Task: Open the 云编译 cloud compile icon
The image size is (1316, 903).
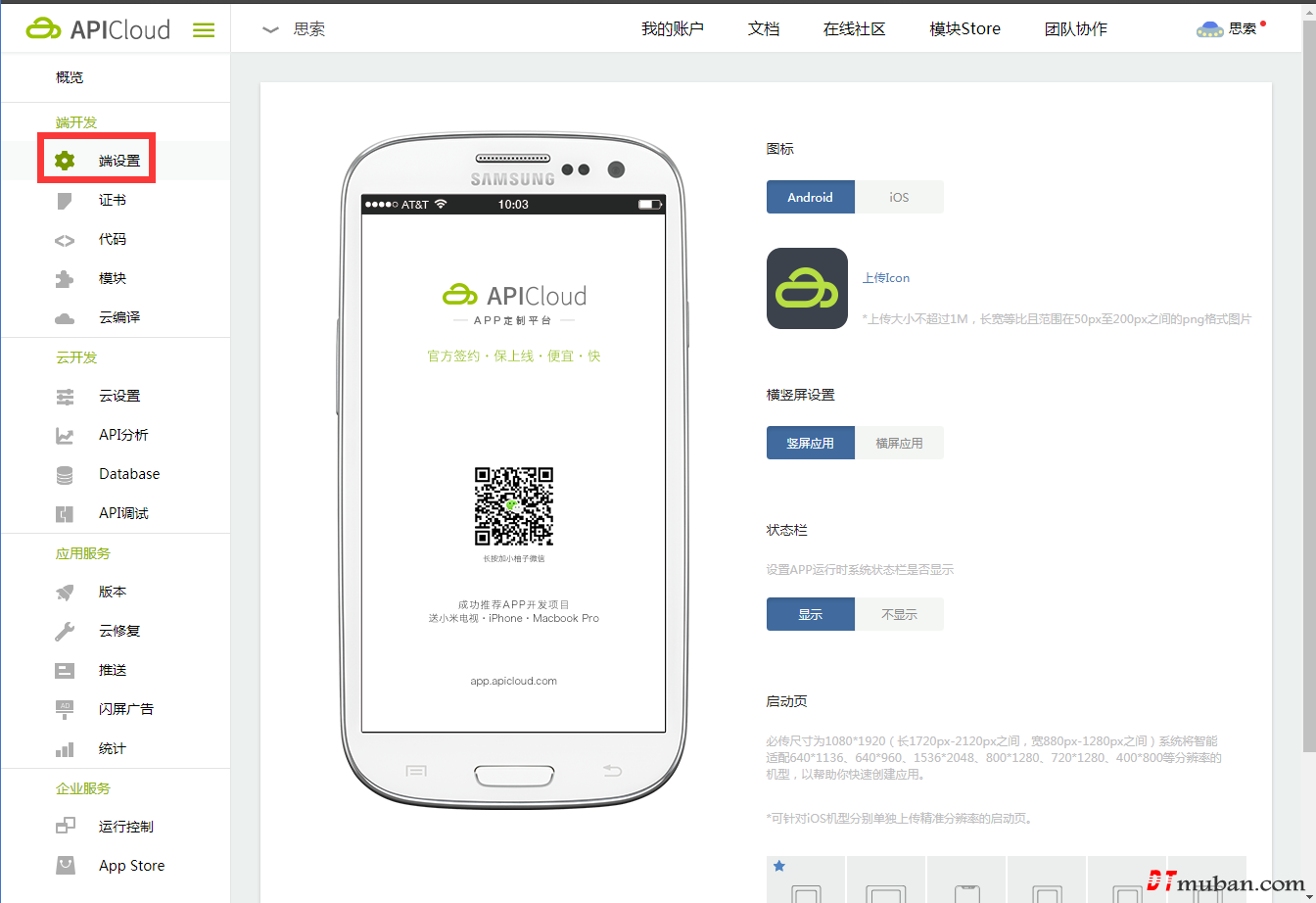Action: coord(65,318)
